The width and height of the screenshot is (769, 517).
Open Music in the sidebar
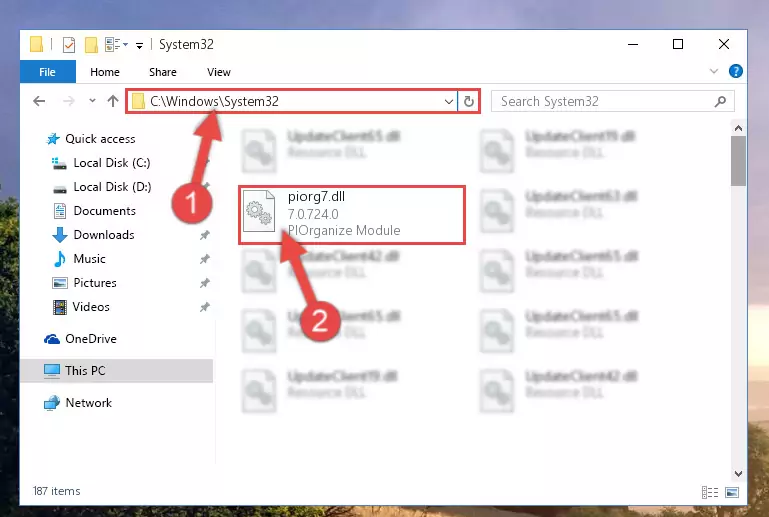tap(89, 258)
